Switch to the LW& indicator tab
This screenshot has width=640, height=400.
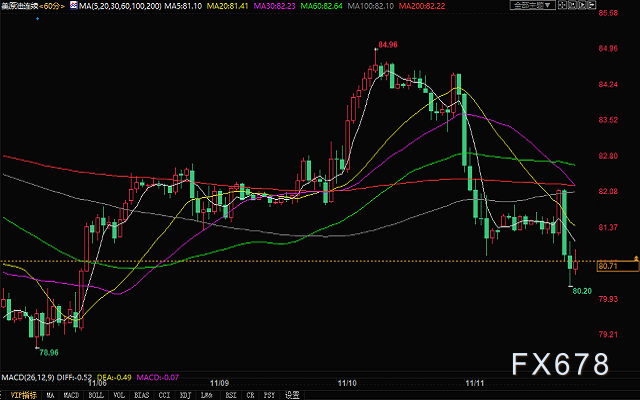[x=207, y=395]
